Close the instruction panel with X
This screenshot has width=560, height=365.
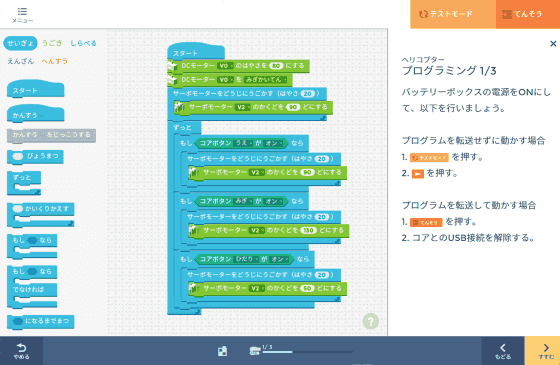[553, 44]
